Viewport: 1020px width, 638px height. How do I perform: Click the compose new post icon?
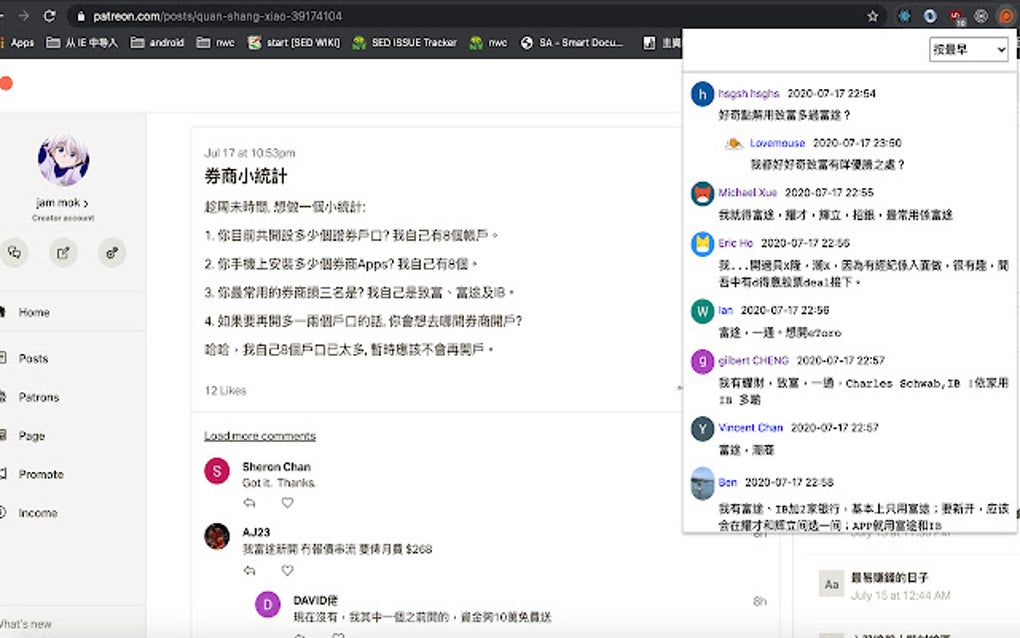click(62, 253)
